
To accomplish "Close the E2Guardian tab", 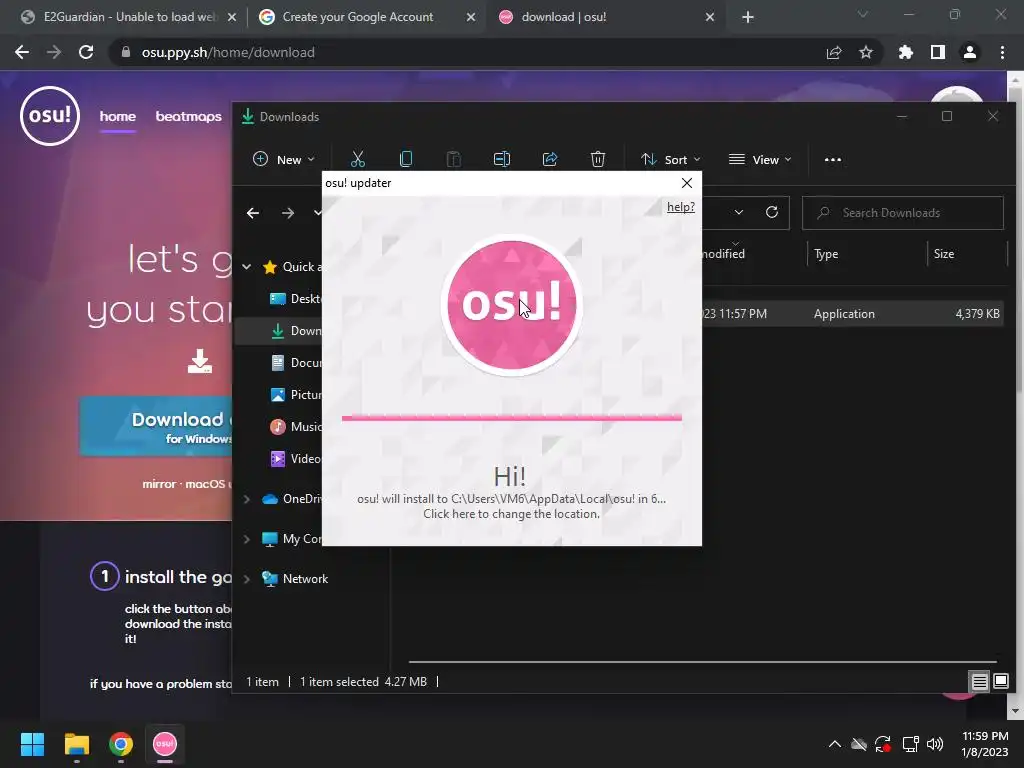I will [232, 17].
